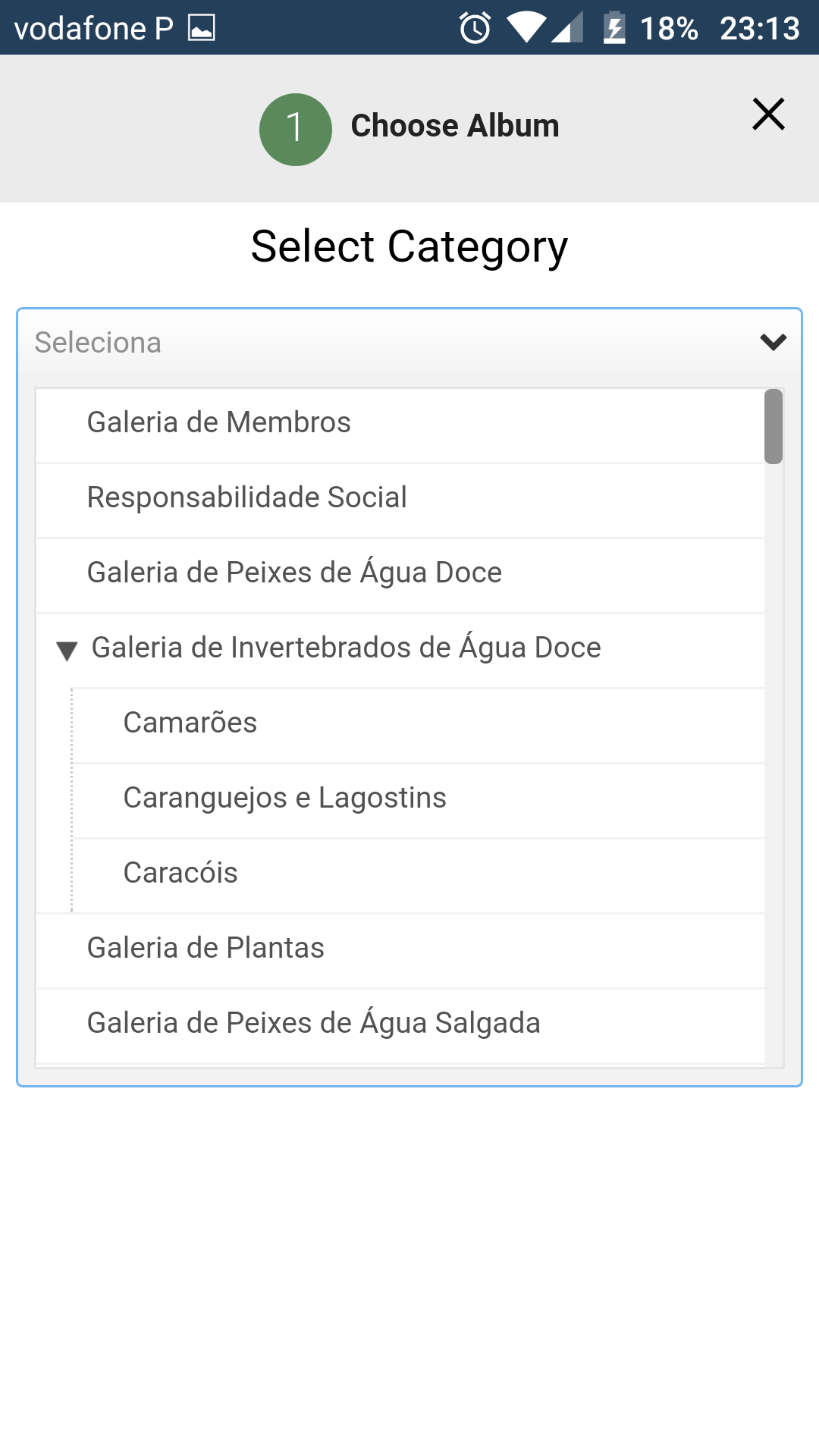Open the Seleciona dropdown chevron
Screen dimensions: 819x1456
pyautogui.click(x=773, y=342)
